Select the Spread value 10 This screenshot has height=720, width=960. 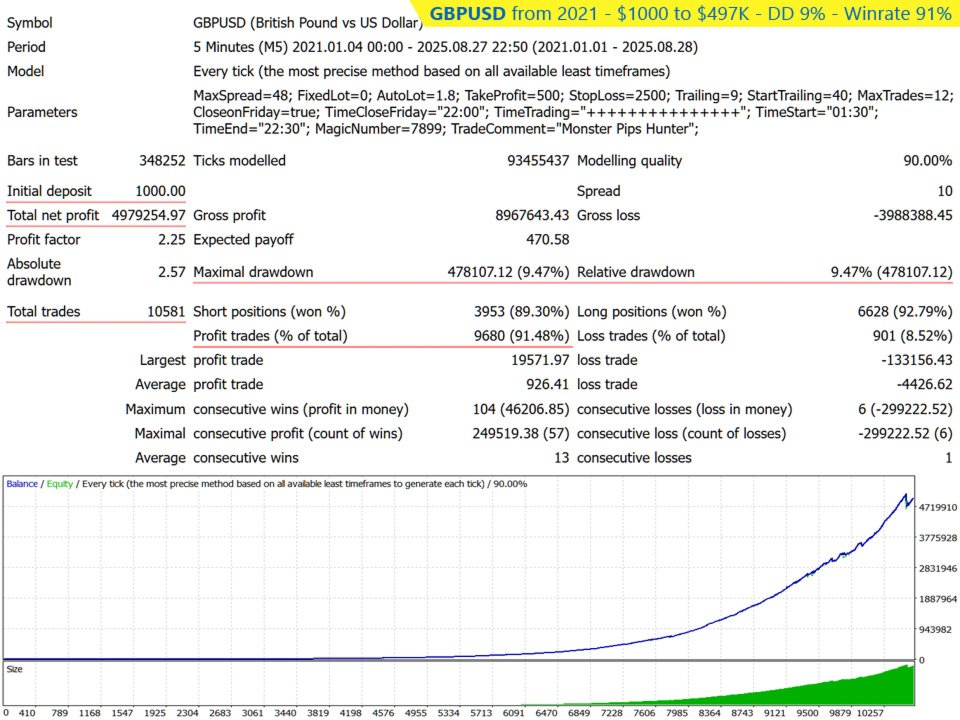tap(945, 191)
